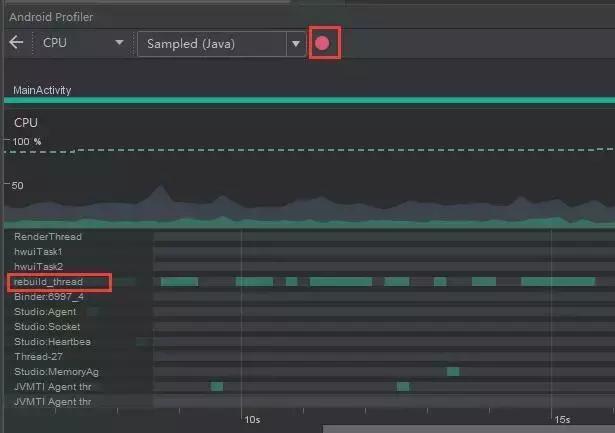Select the Binder:6997_4 thread
This screenshot has height=433, width=615.
49,297
